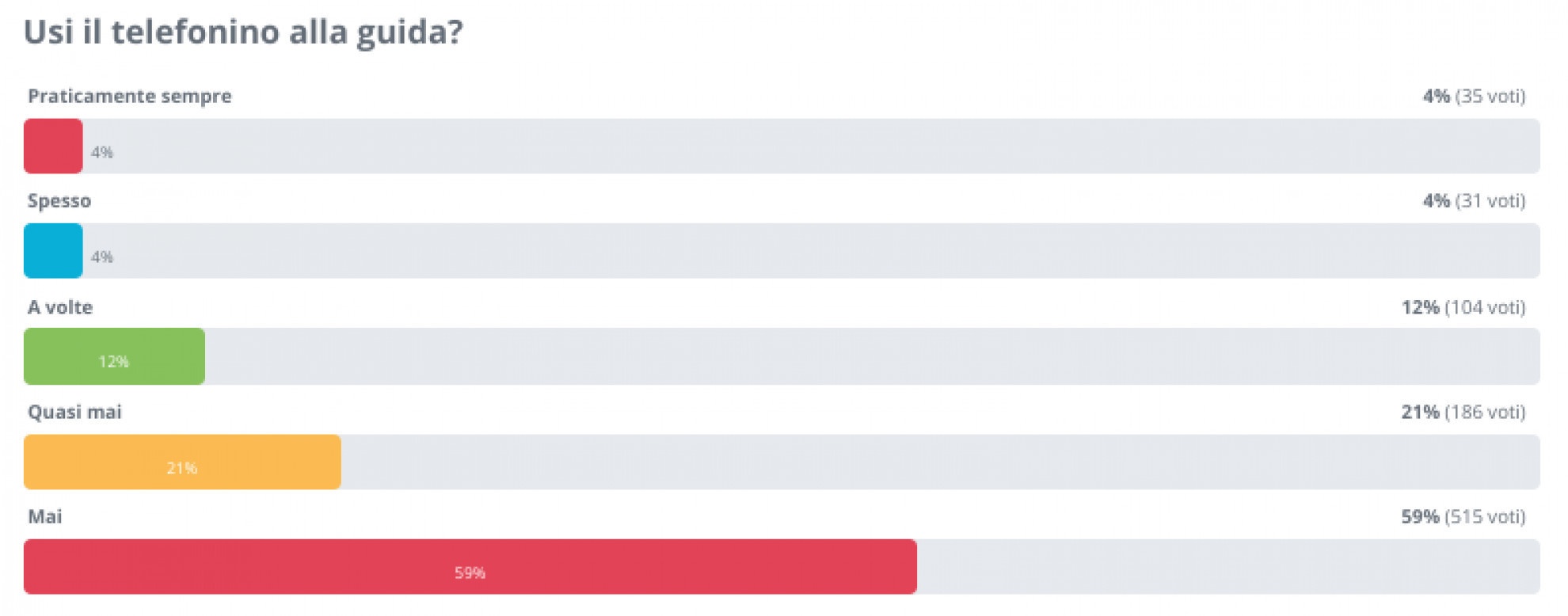Click the '31 voti' result count
1568x616 pixels.
pyautogui.click(x=1490, y=201)
